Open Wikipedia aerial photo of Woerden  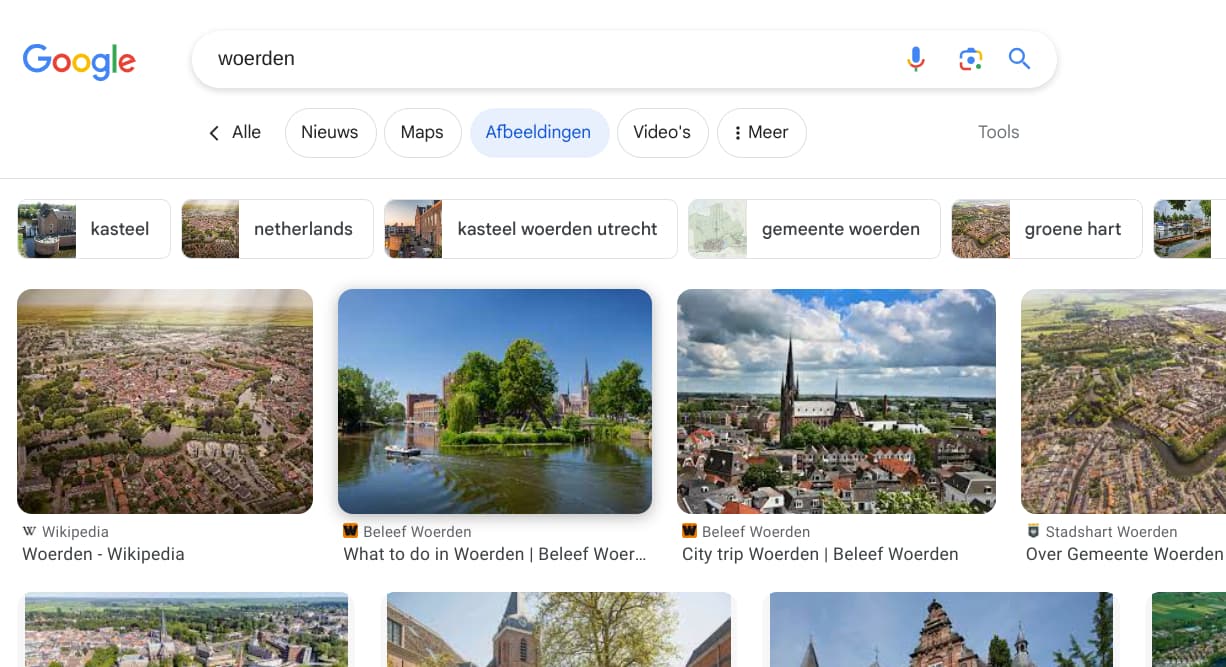[165, 401]
